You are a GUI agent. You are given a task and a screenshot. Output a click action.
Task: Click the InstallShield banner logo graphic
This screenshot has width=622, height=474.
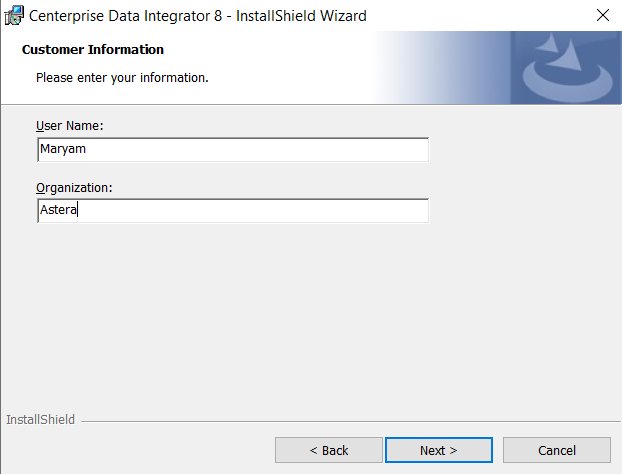click(565, 68)
